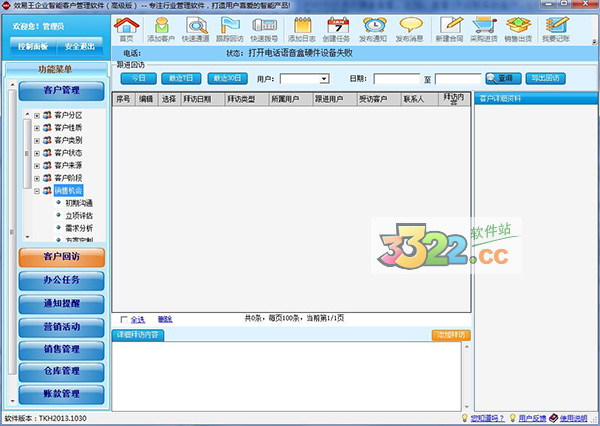The image size is (600, 426).
Task: Click the people icon beside 客户分区
Action: tap(47, 115)
